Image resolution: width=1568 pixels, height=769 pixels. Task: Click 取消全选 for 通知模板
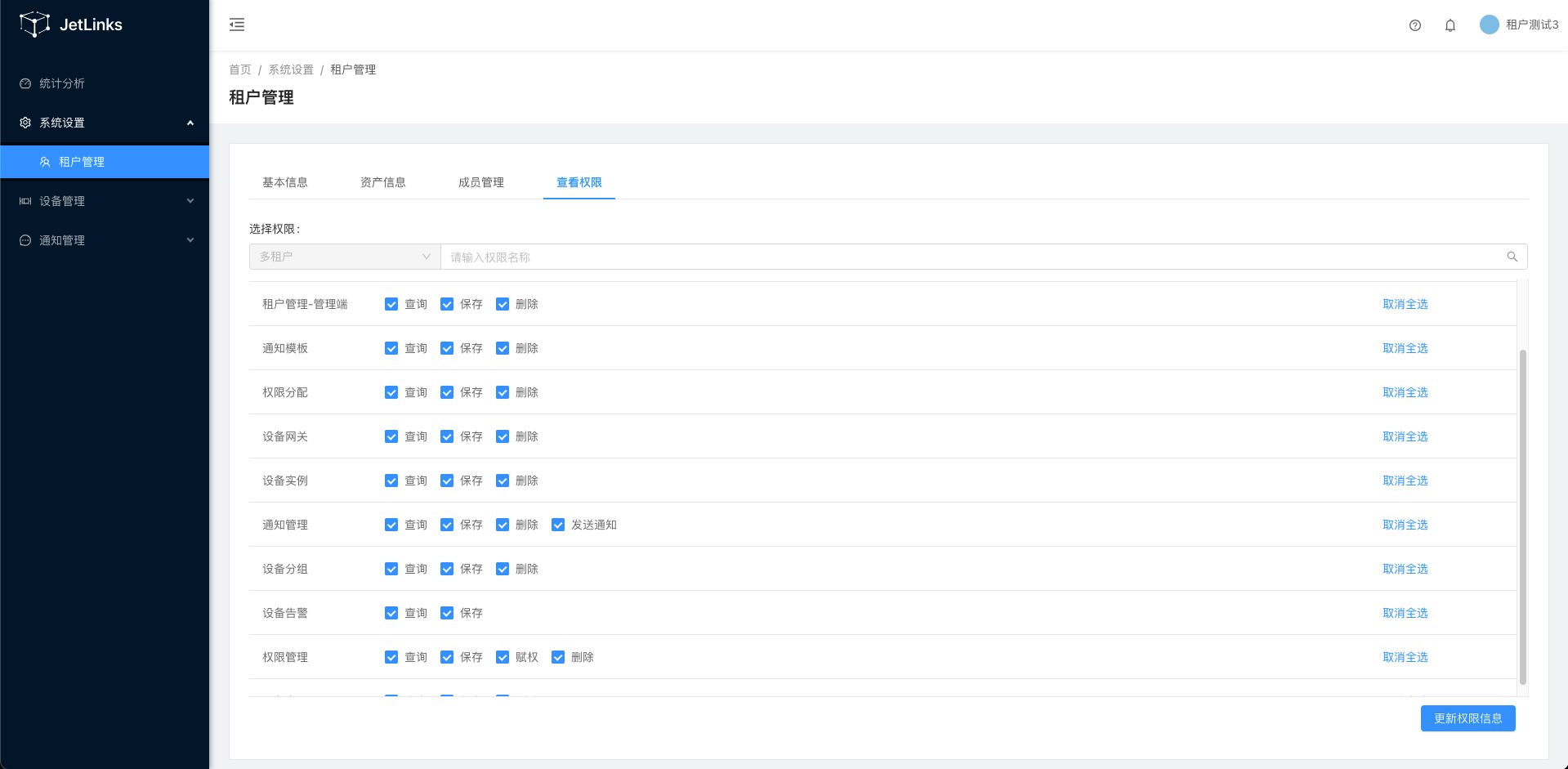[1405, 348]
